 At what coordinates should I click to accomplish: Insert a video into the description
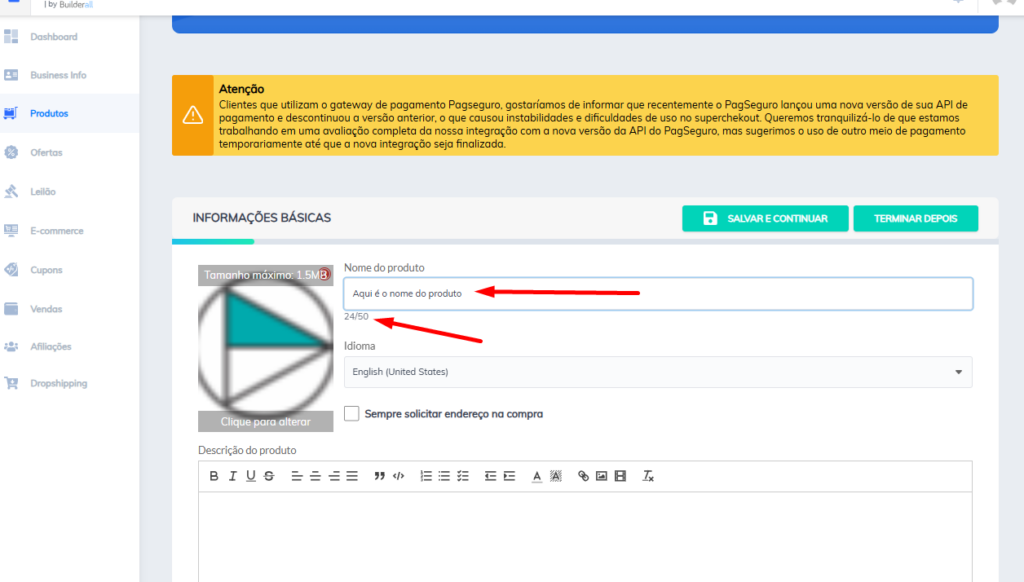(x=620, y=476)
